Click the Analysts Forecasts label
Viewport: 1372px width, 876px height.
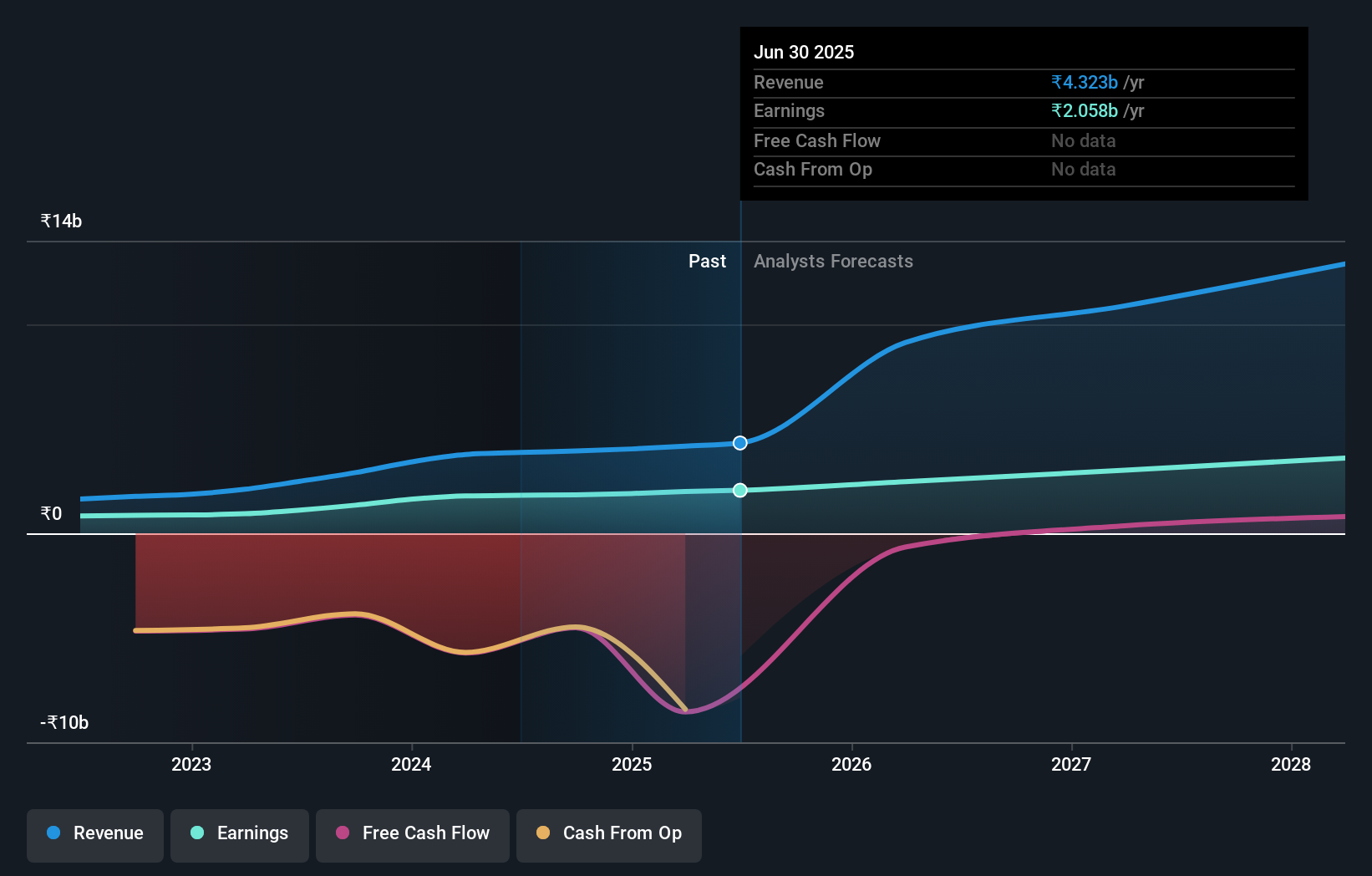coord(833,261)
